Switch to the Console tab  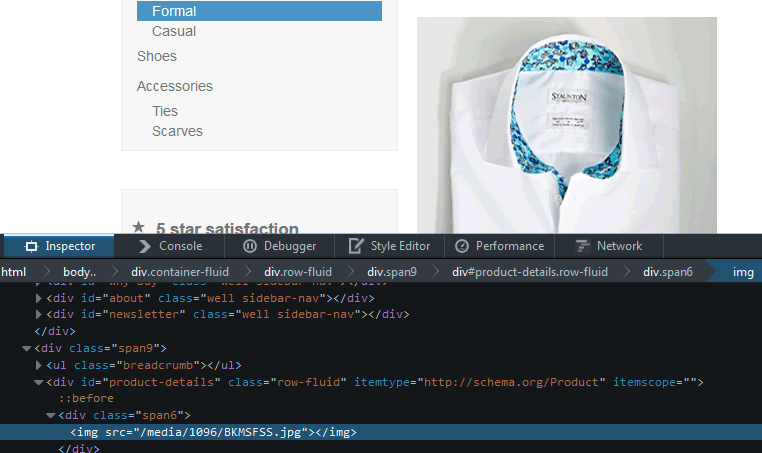tap(170, 246)
